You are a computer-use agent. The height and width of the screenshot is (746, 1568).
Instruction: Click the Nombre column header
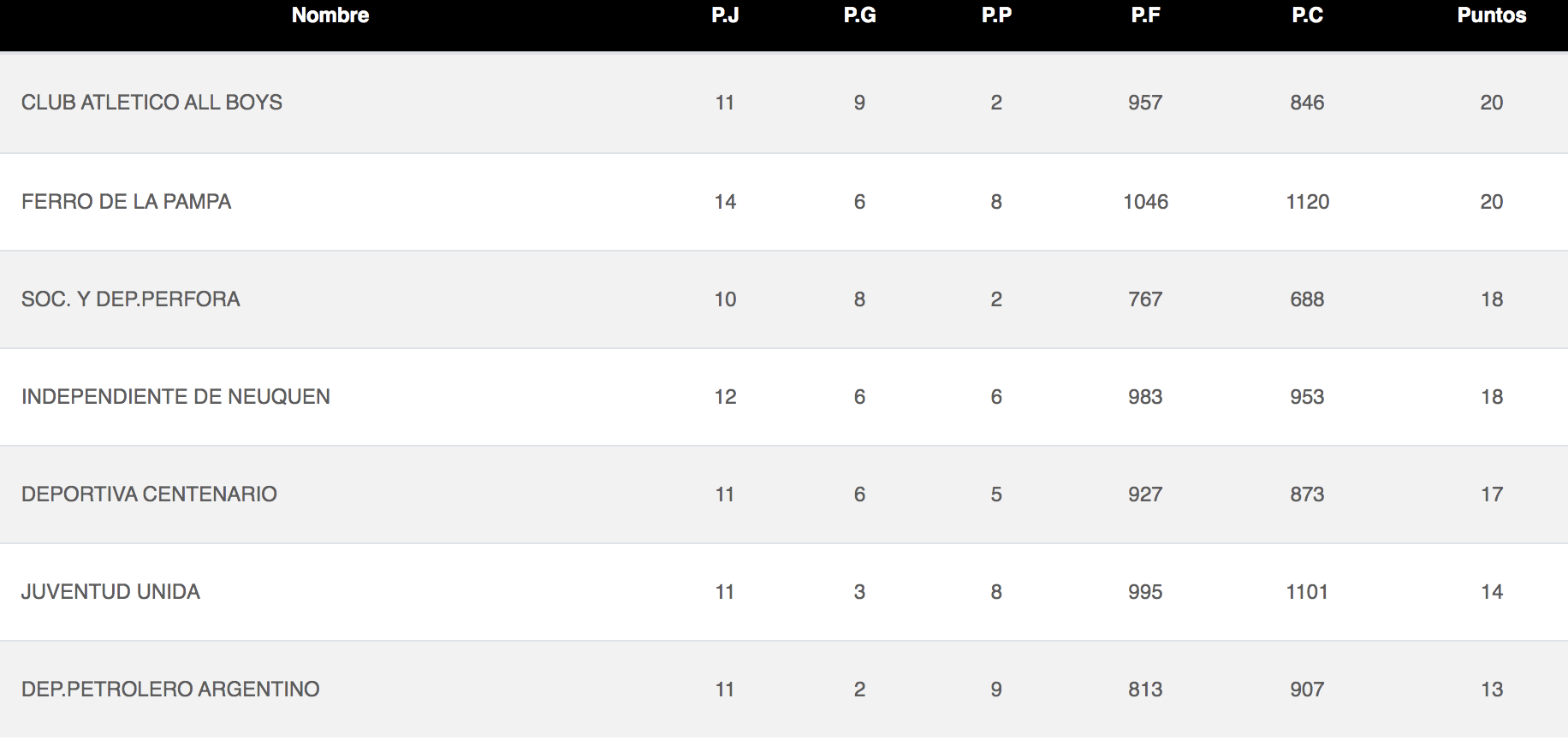click(330, 15)
